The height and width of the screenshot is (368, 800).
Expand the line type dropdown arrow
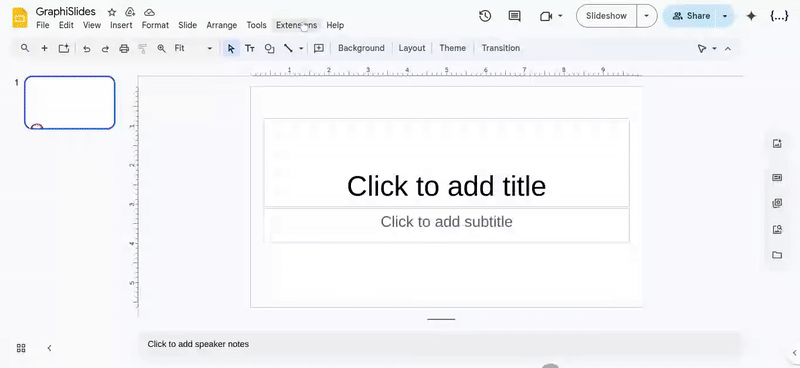pos(301,48)
